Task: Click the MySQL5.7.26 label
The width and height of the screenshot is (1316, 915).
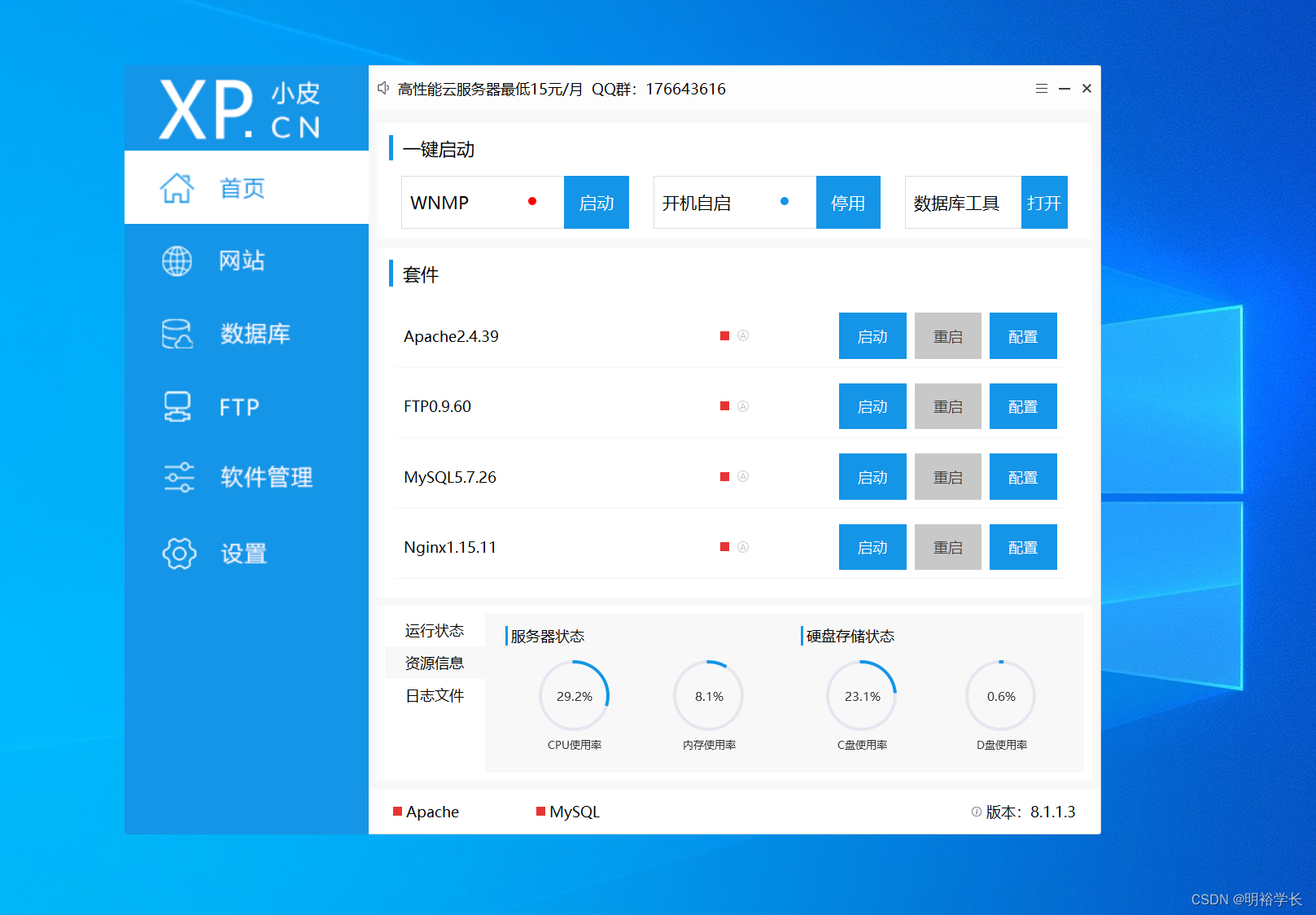Action: coord(450,477)
